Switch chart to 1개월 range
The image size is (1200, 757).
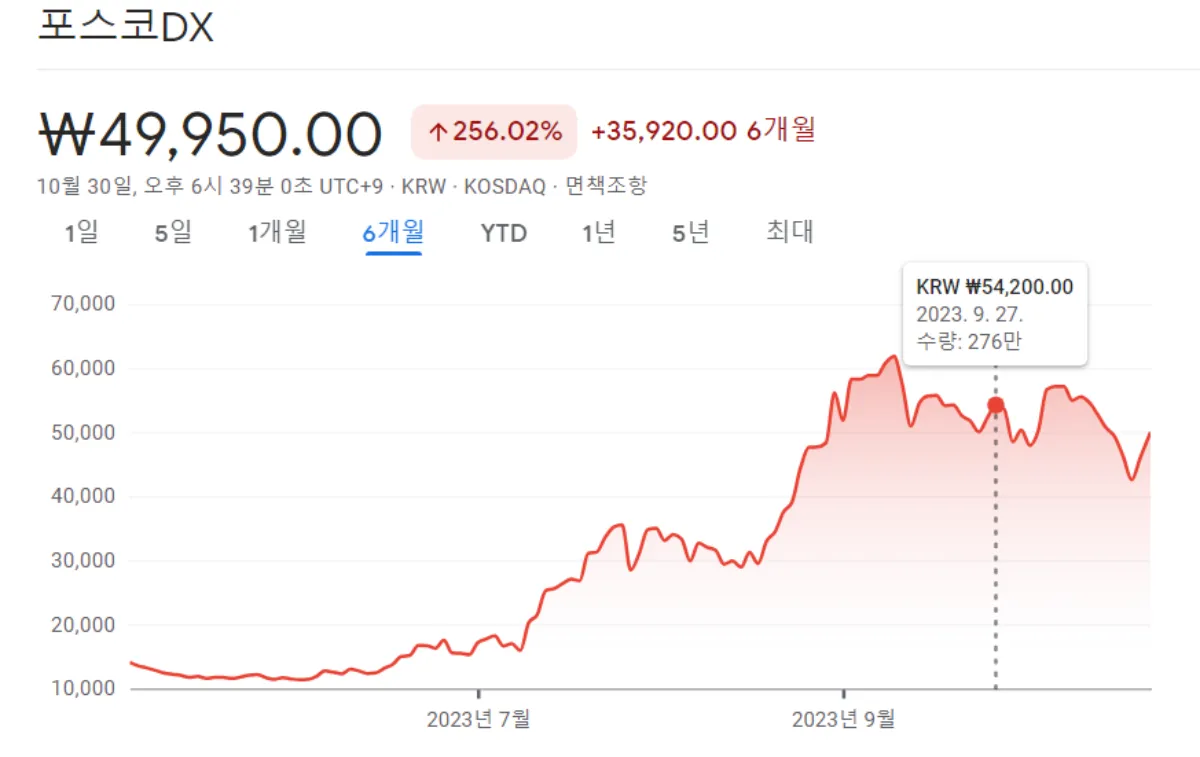pos(277,233)
